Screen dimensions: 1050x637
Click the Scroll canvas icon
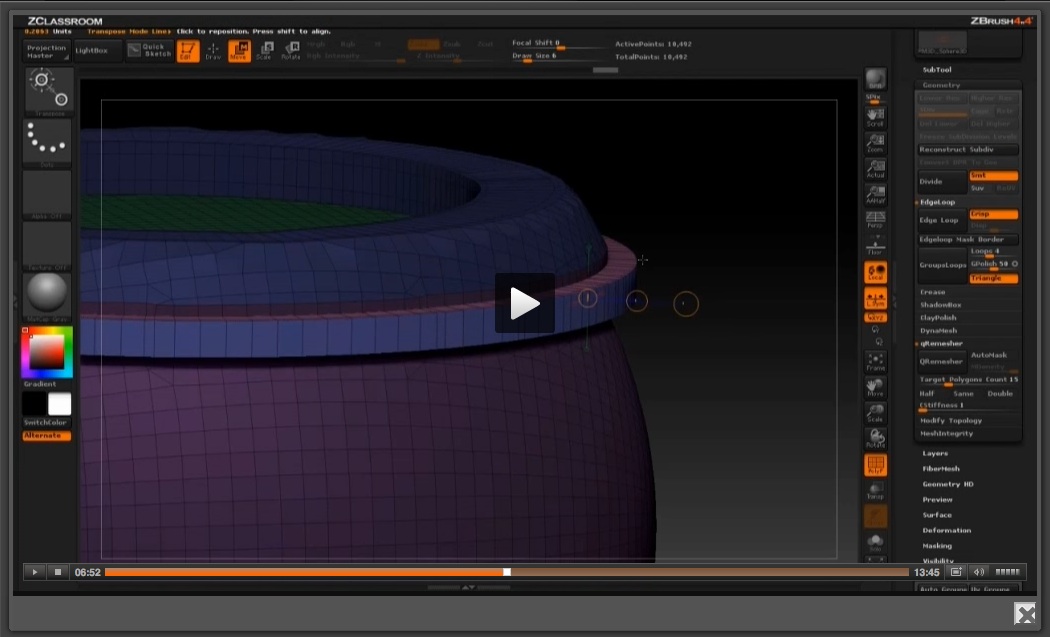point(875,117)
